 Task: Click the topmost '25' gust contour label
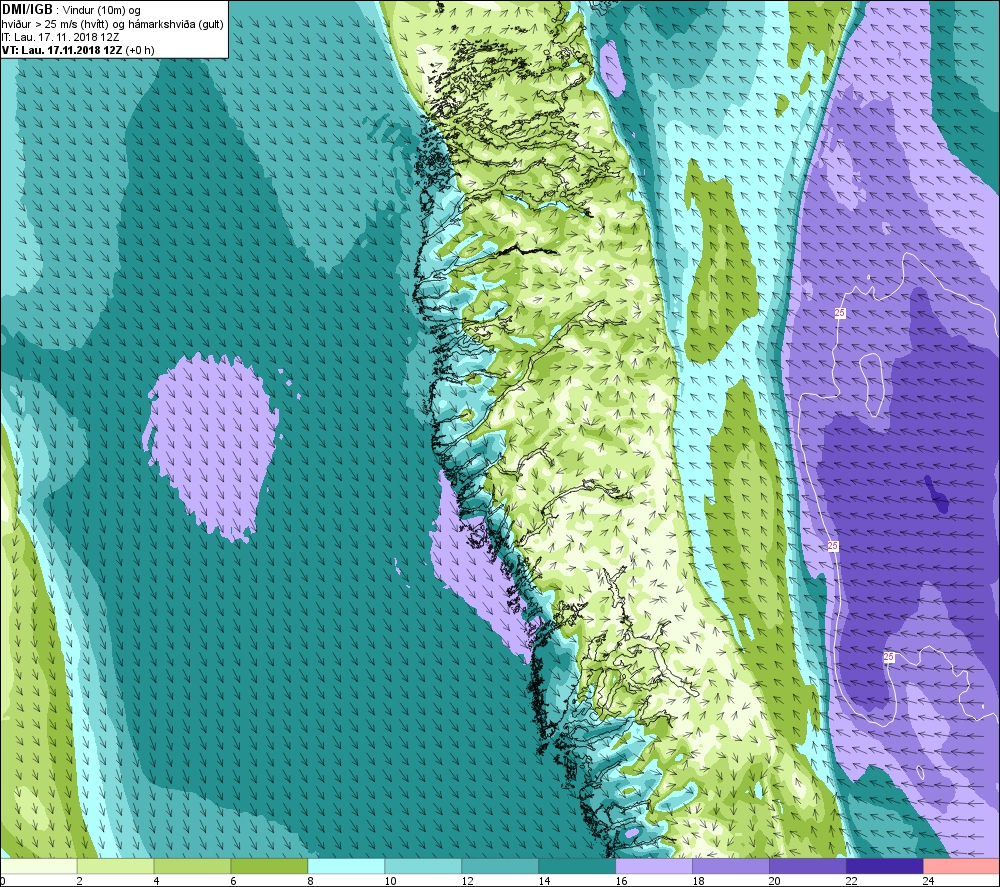(840, 312)
